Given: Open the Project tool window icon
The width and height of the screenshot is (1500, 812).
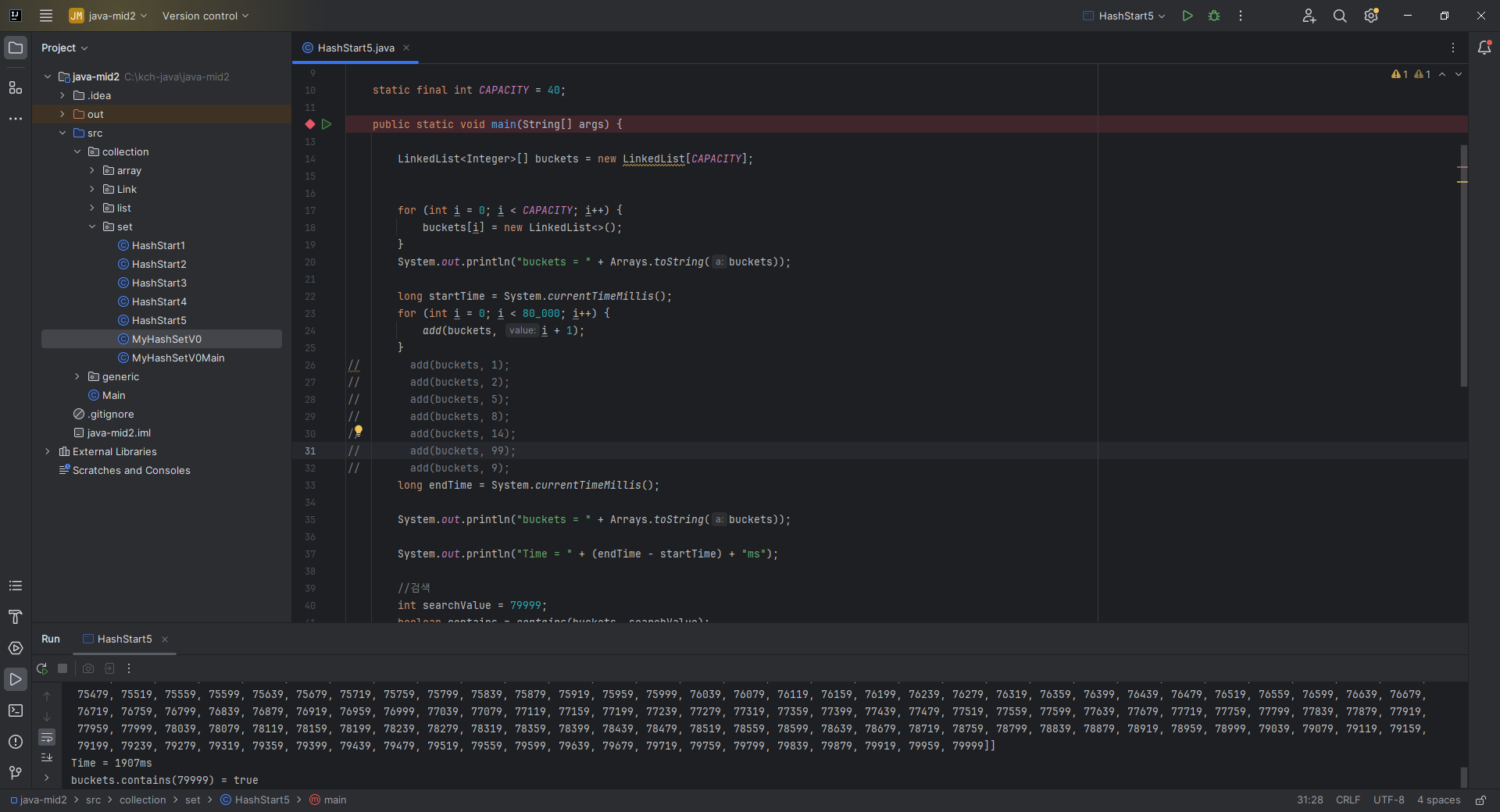Looking at the screenshot, I should [16, 48].
